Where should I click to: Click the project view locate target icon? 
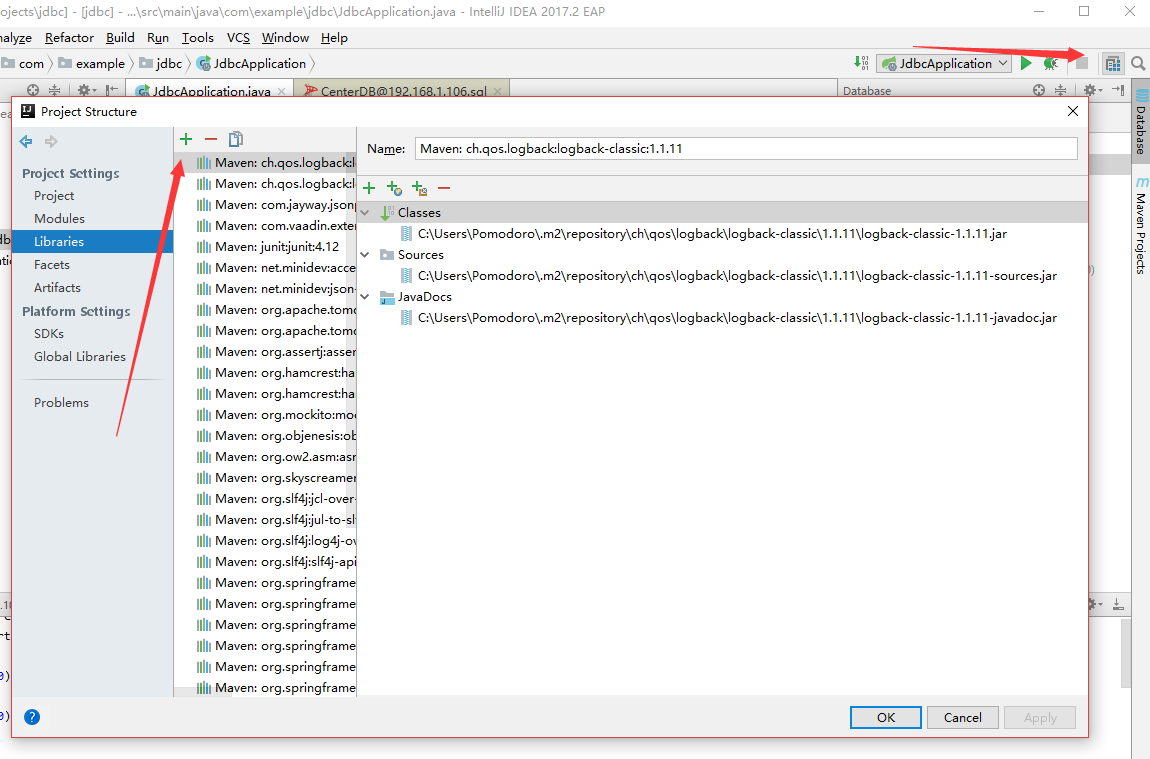(32, 90)
